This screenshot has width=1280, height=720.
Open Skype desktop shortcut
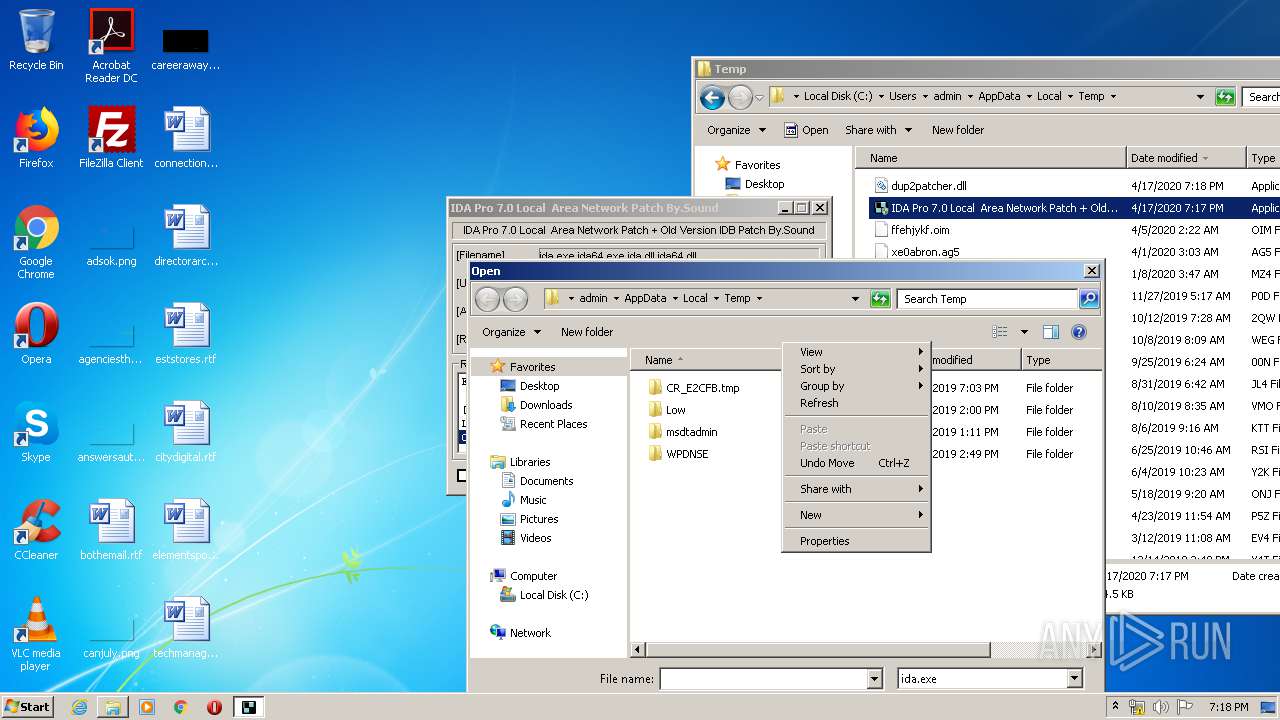point(36,432)
